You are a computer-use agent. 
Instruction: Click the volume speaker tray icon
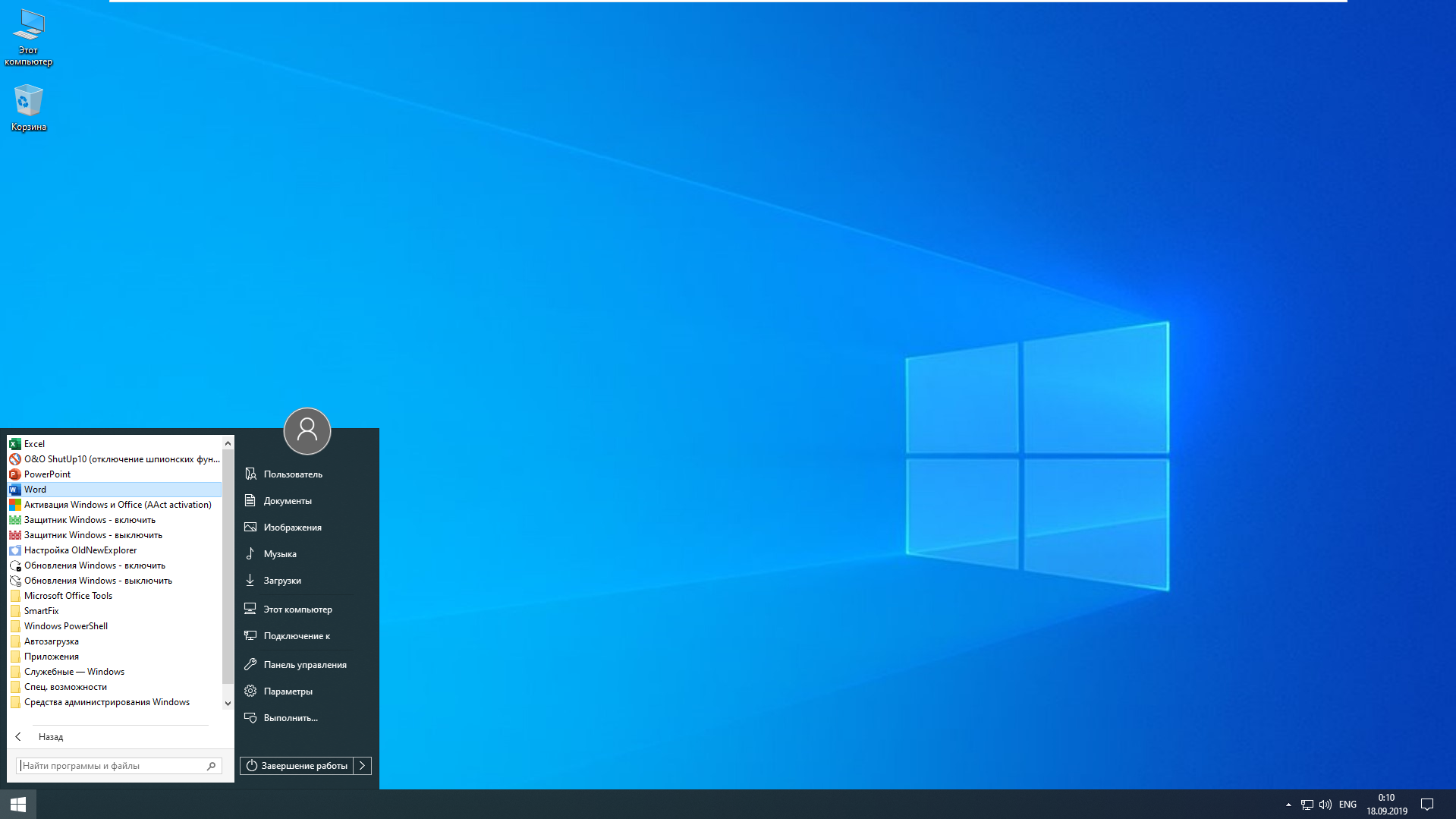point(1325,805)
